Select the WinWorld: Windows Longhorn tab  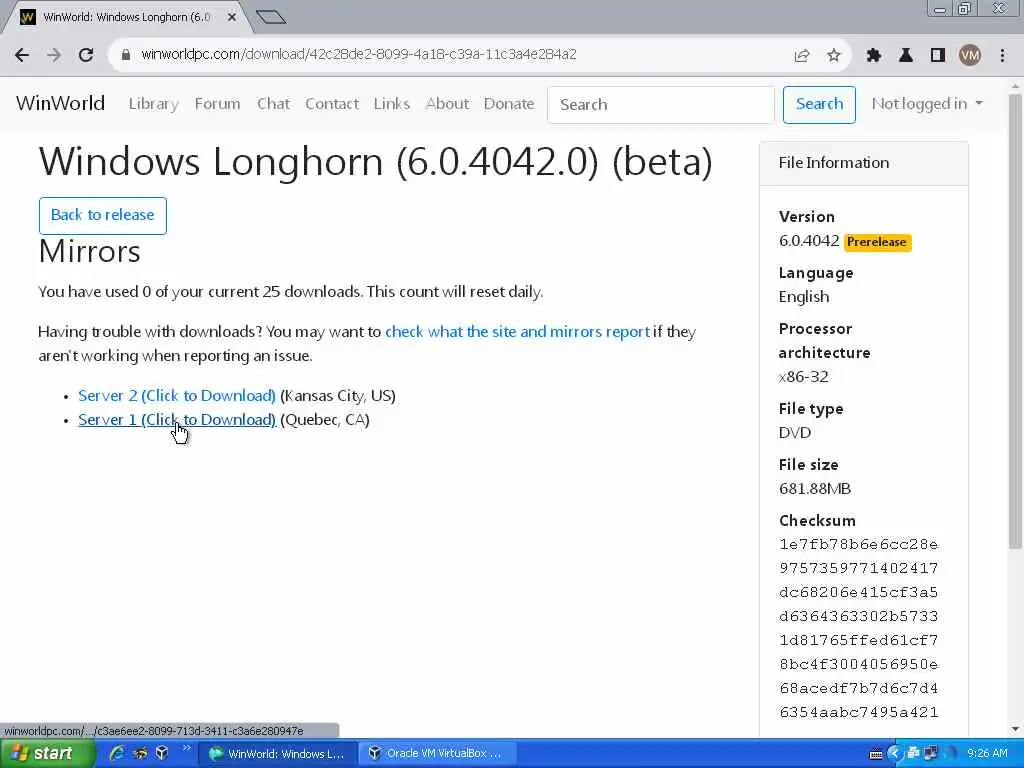tap(127, 18)
